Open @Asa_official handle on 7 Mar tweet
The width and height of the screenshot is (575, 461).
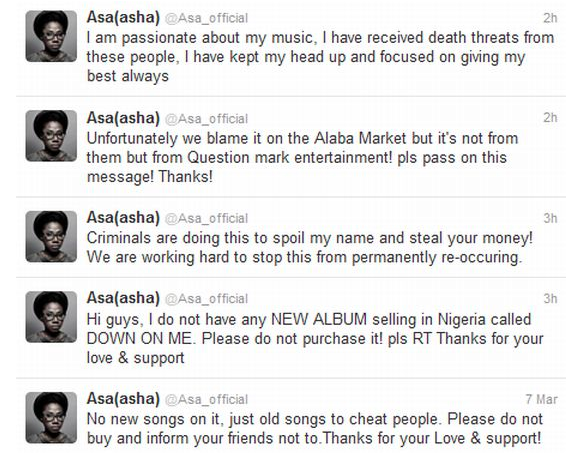click(x=206, y=399)
